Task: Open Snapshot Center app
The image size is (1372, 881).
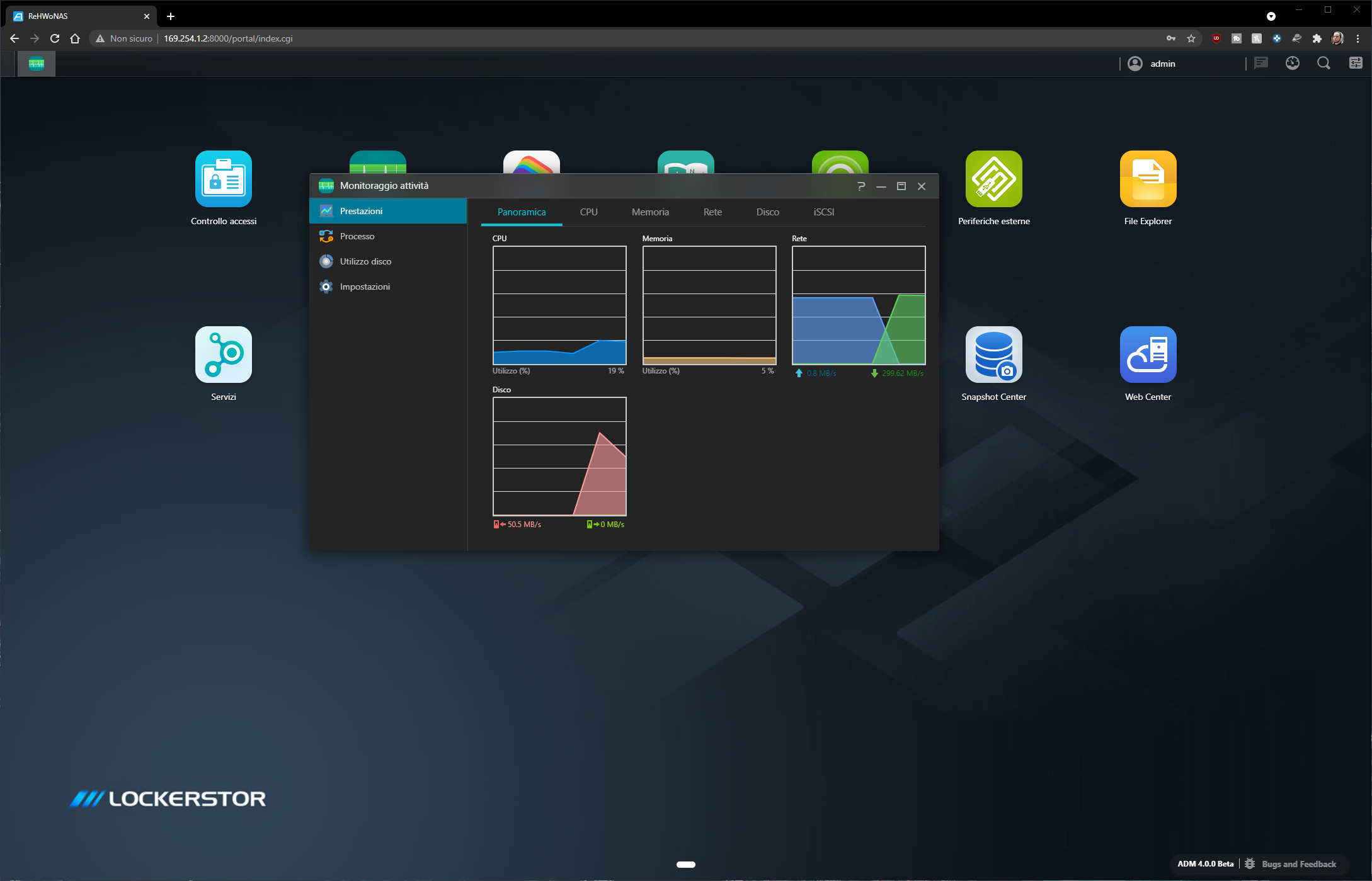Action: coord(993,355)
